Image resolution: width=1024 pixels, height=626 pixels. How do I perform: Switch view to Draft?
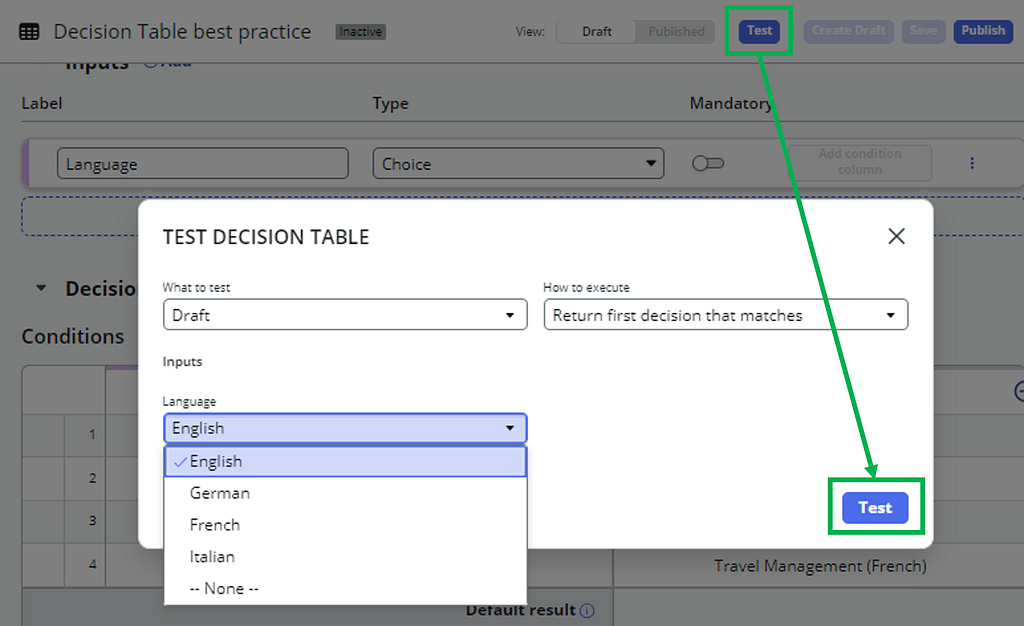596,31
